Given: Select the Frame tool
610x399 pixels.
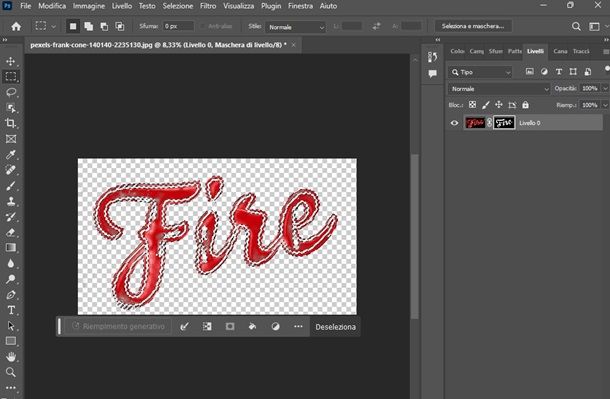Looking at the screenshot, I should pos(11,139).
